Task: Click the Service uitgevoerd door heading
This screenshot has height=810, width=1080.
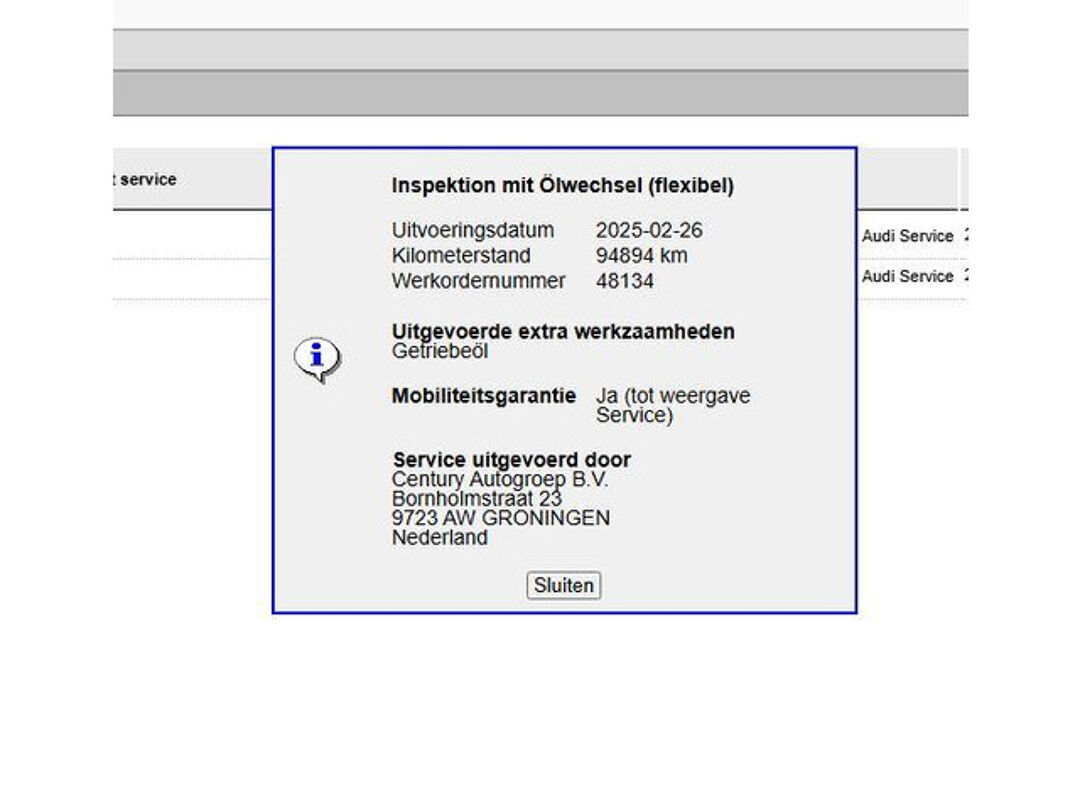Action: click(x=511, y=459)
